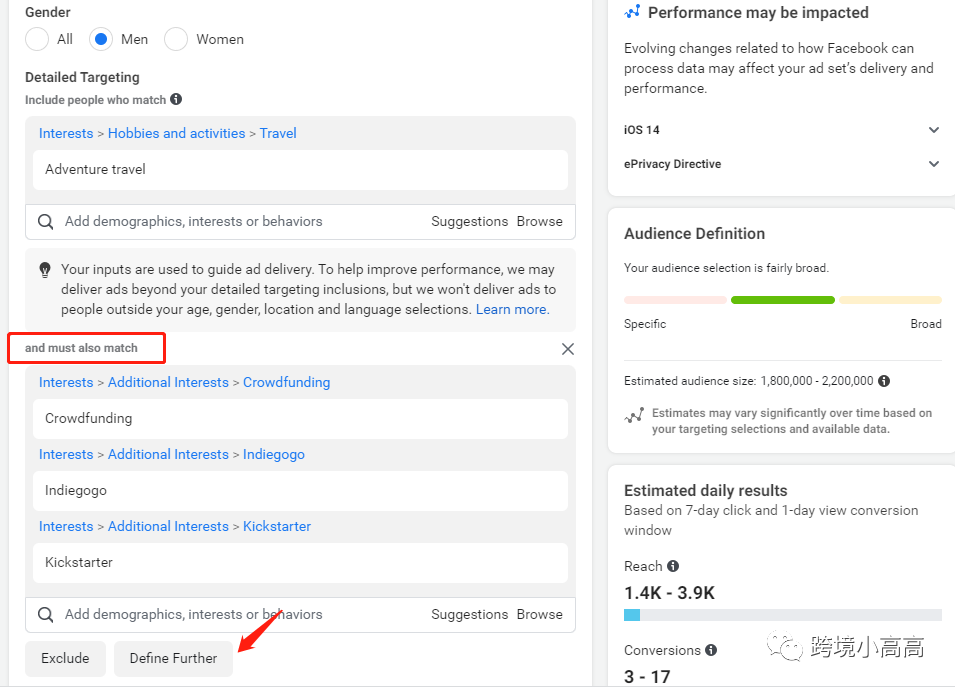This screenshot has width=955, height=688.
Task: Open Suggestions in the top targeting box
Action: coord(470,221)
